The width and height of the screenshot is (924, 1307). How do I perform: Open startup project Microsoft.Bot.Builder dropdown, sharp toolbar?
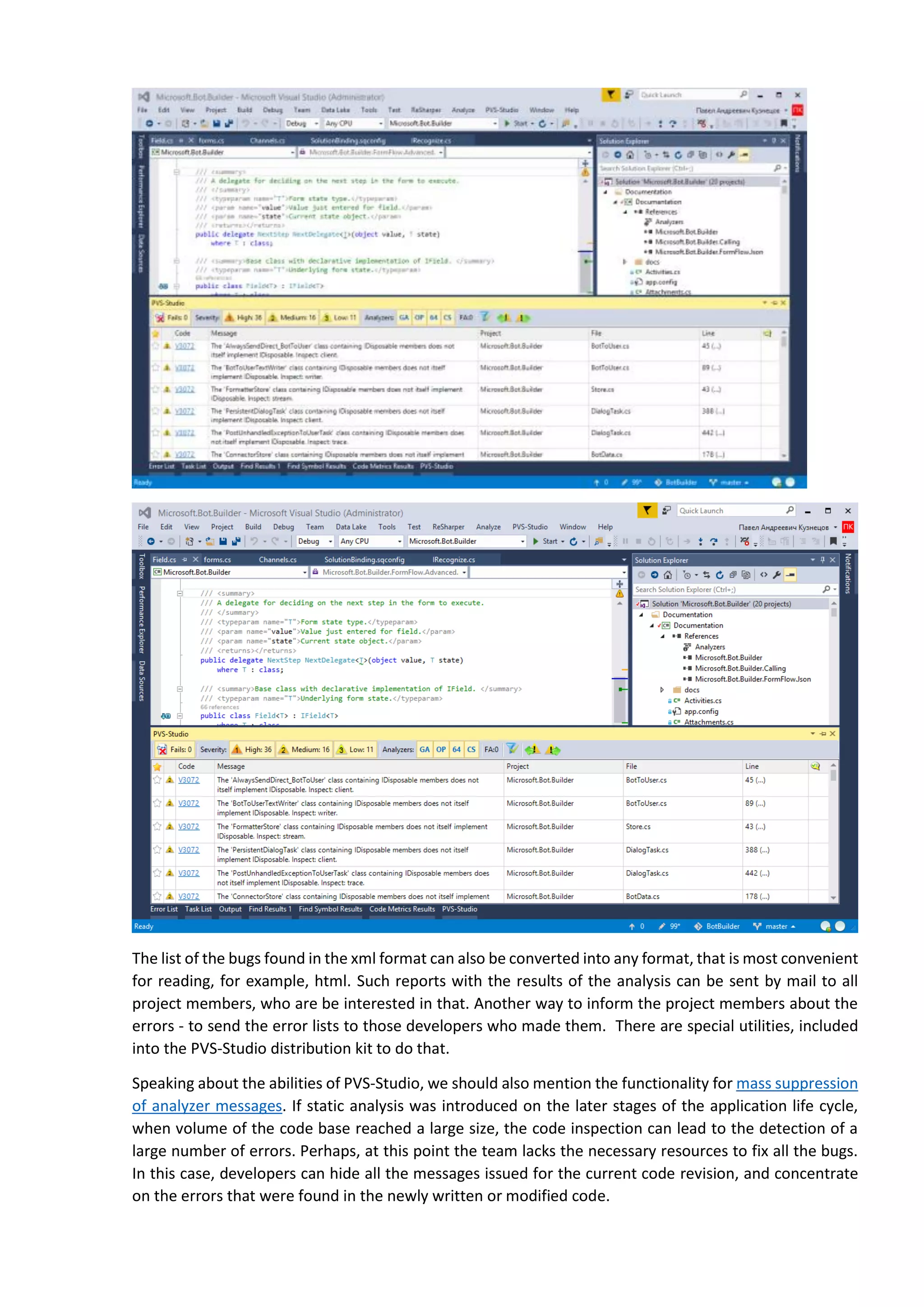point(467,542)
